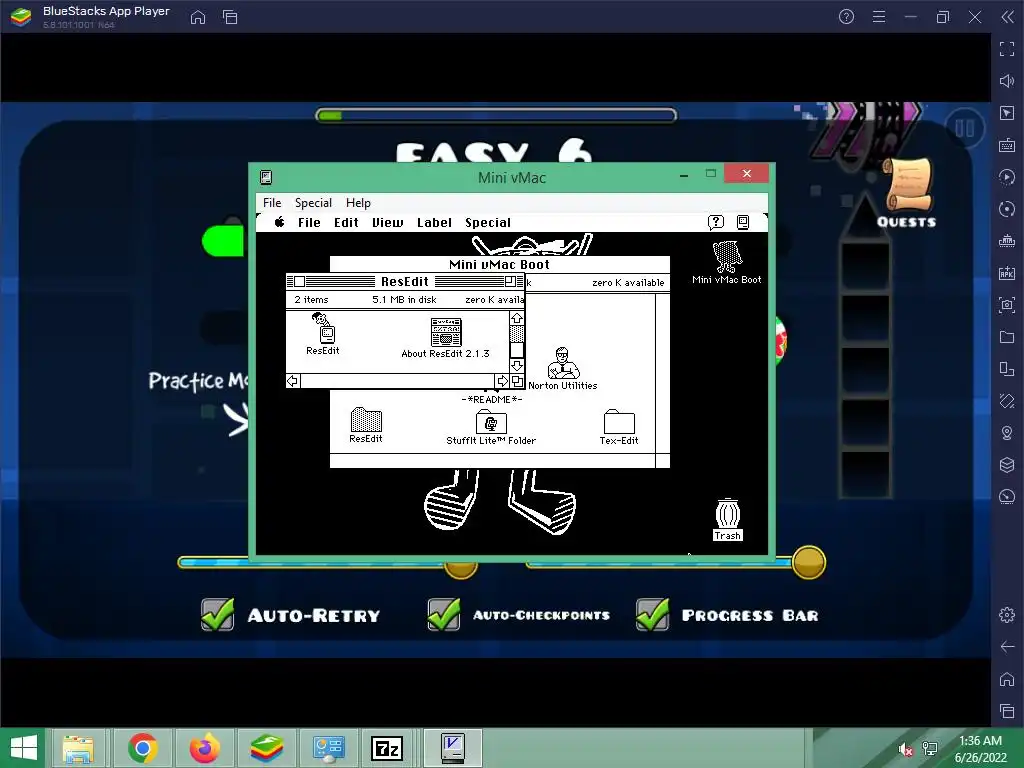
Task: Click the Install APK icon
Action: pyautogui.click(x=1007, y=273)
